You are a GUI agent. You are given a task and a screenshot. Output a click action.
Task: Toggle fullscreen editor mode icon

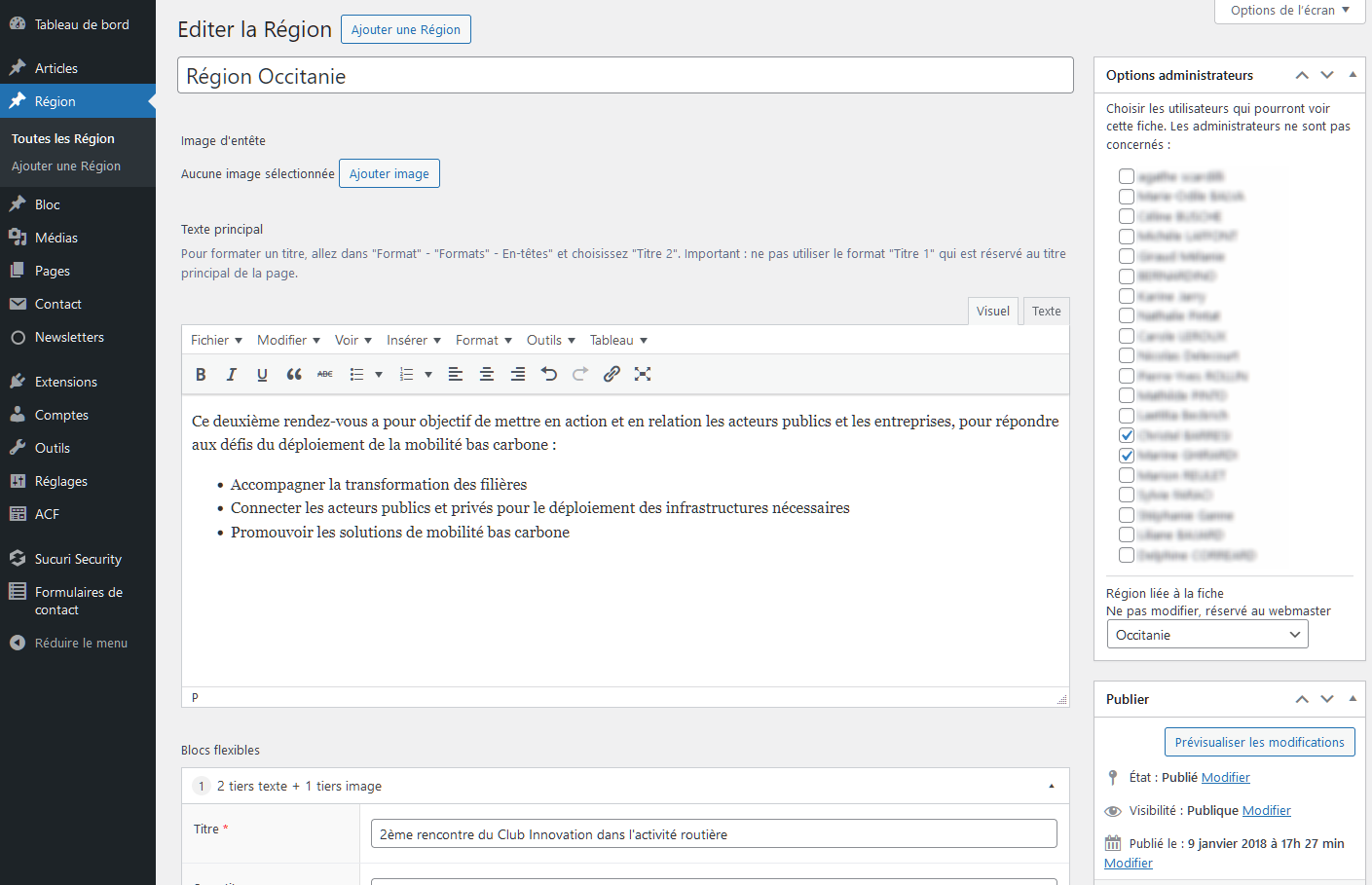(x=643, y=374)
